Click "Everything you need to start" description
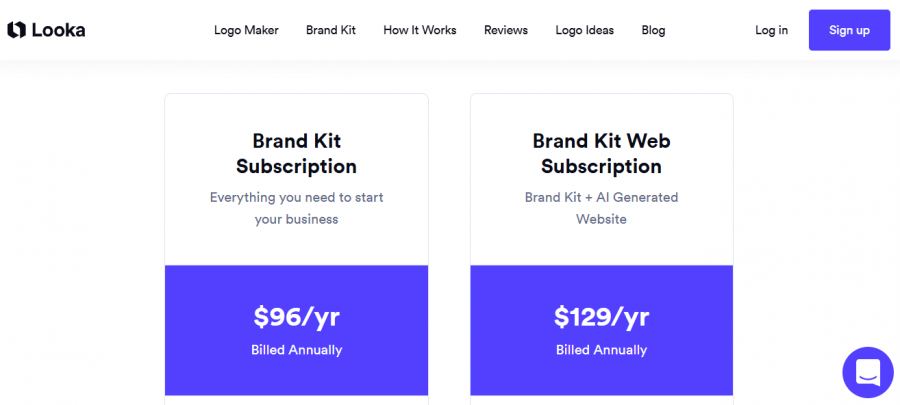This screenshot has height=405, width=900. [x=296, y=197]
